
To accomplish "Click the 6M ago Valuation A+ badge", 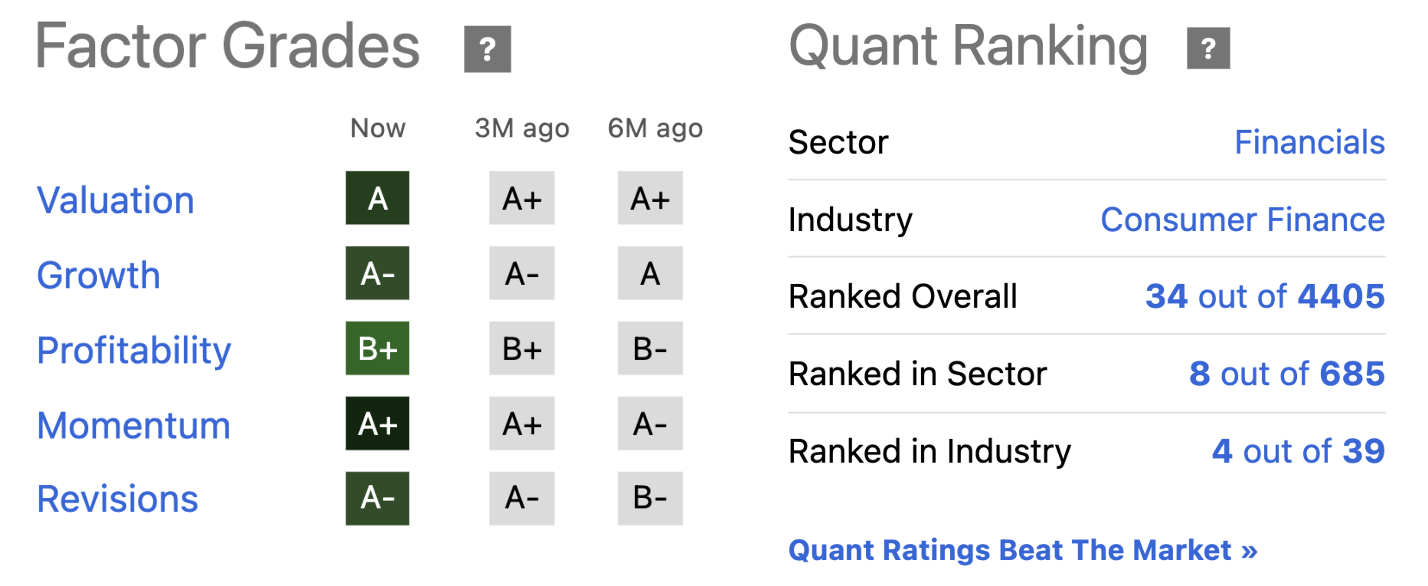I will tap(651, 198).
